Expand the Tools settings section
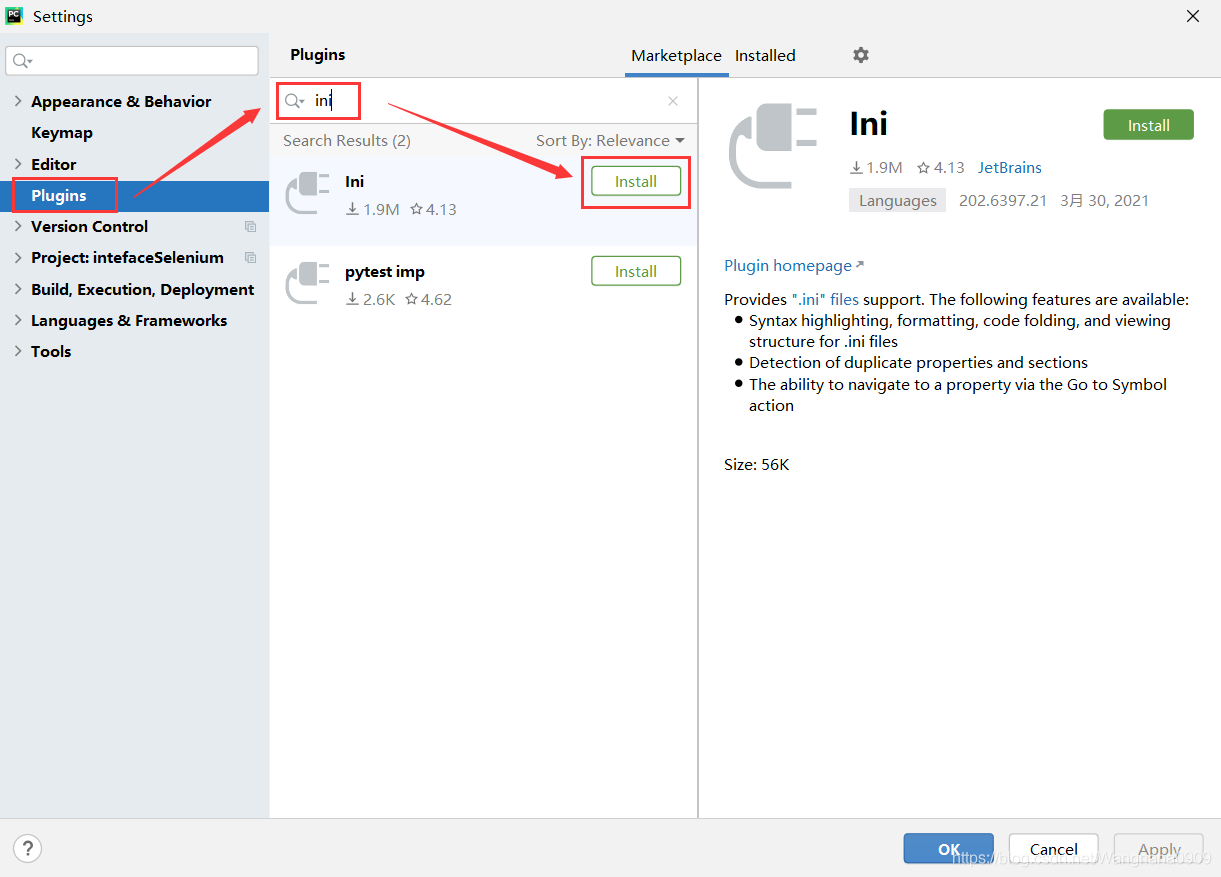The image size is (1221, 877). tap(18, 351)
